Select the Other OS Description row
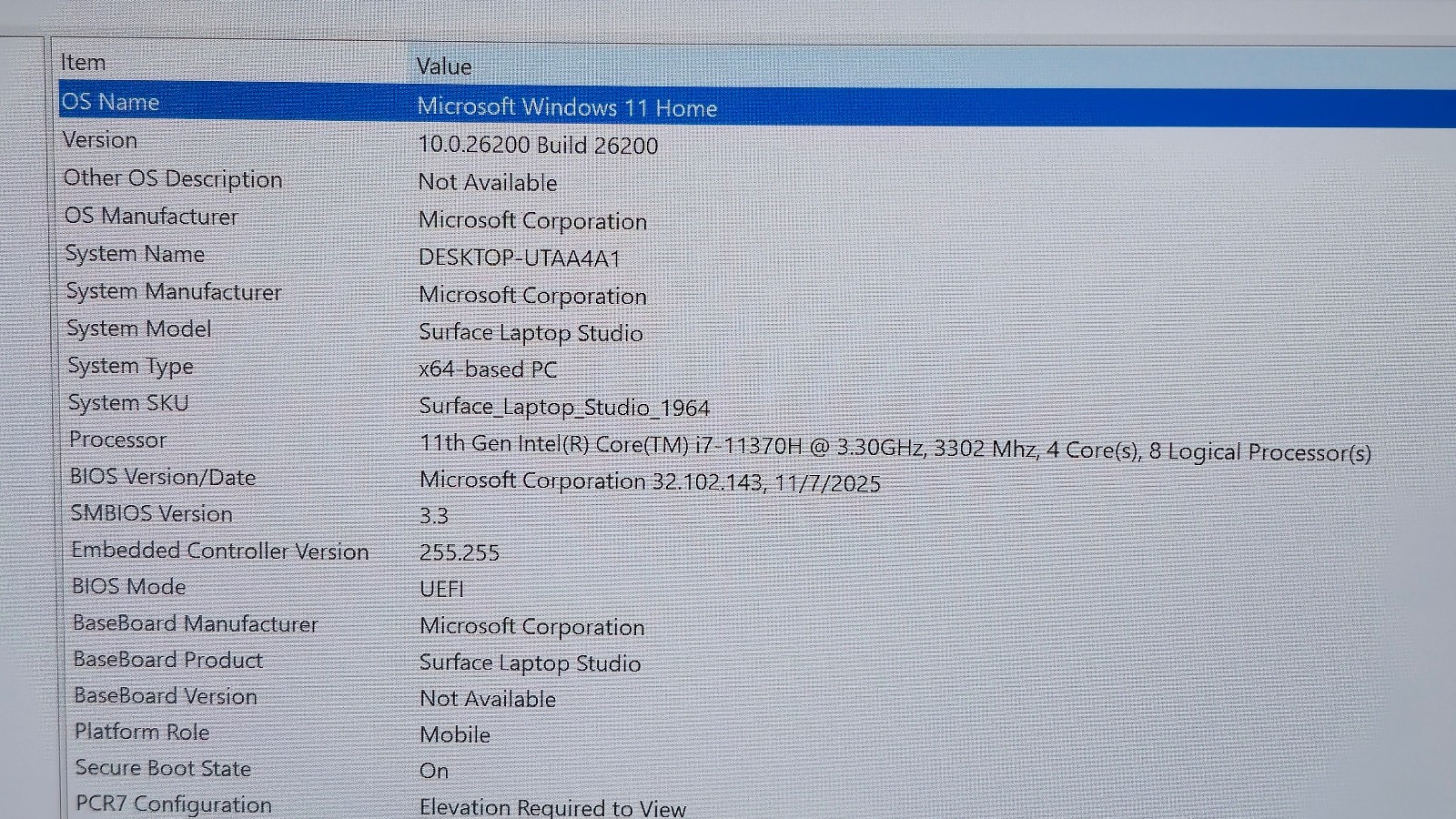 pos(173,178)
